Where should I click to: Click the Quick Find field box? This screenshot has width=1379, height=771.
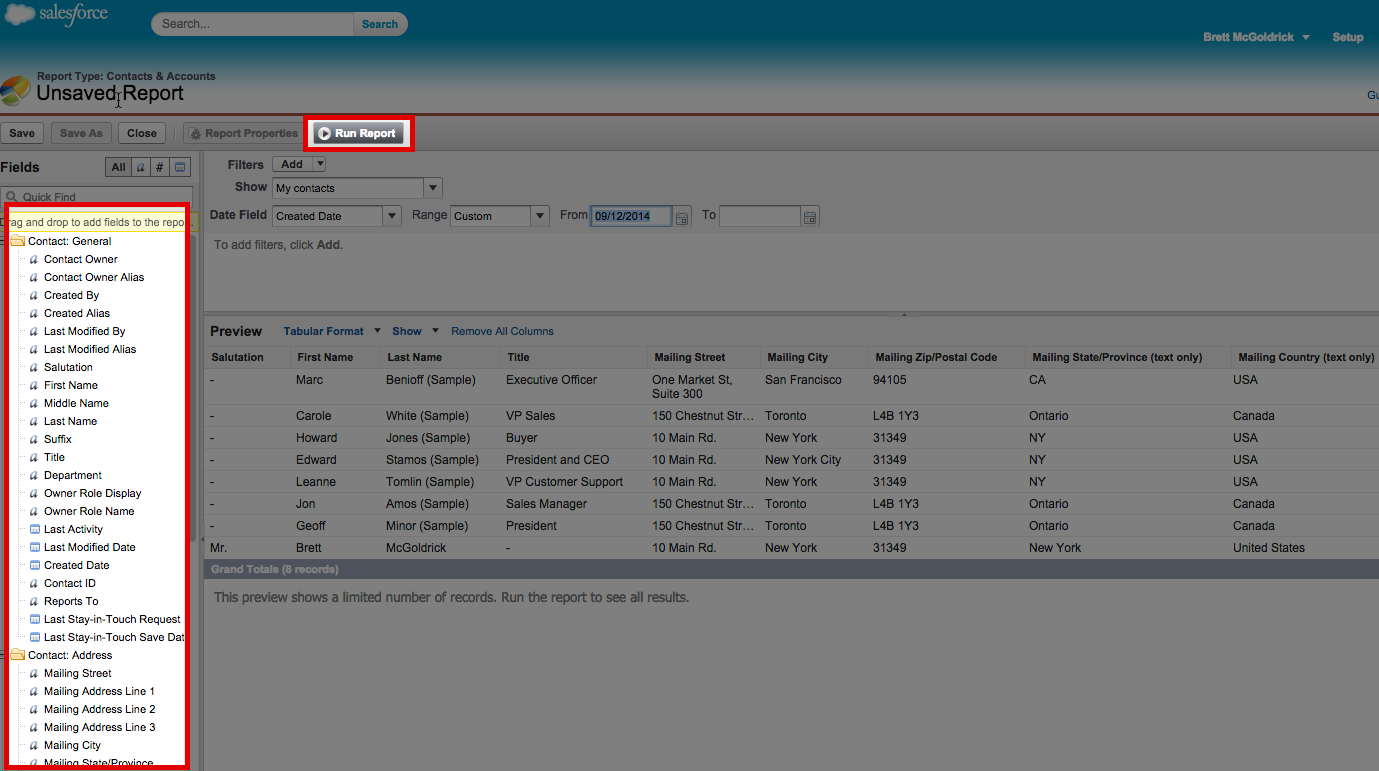97,197
